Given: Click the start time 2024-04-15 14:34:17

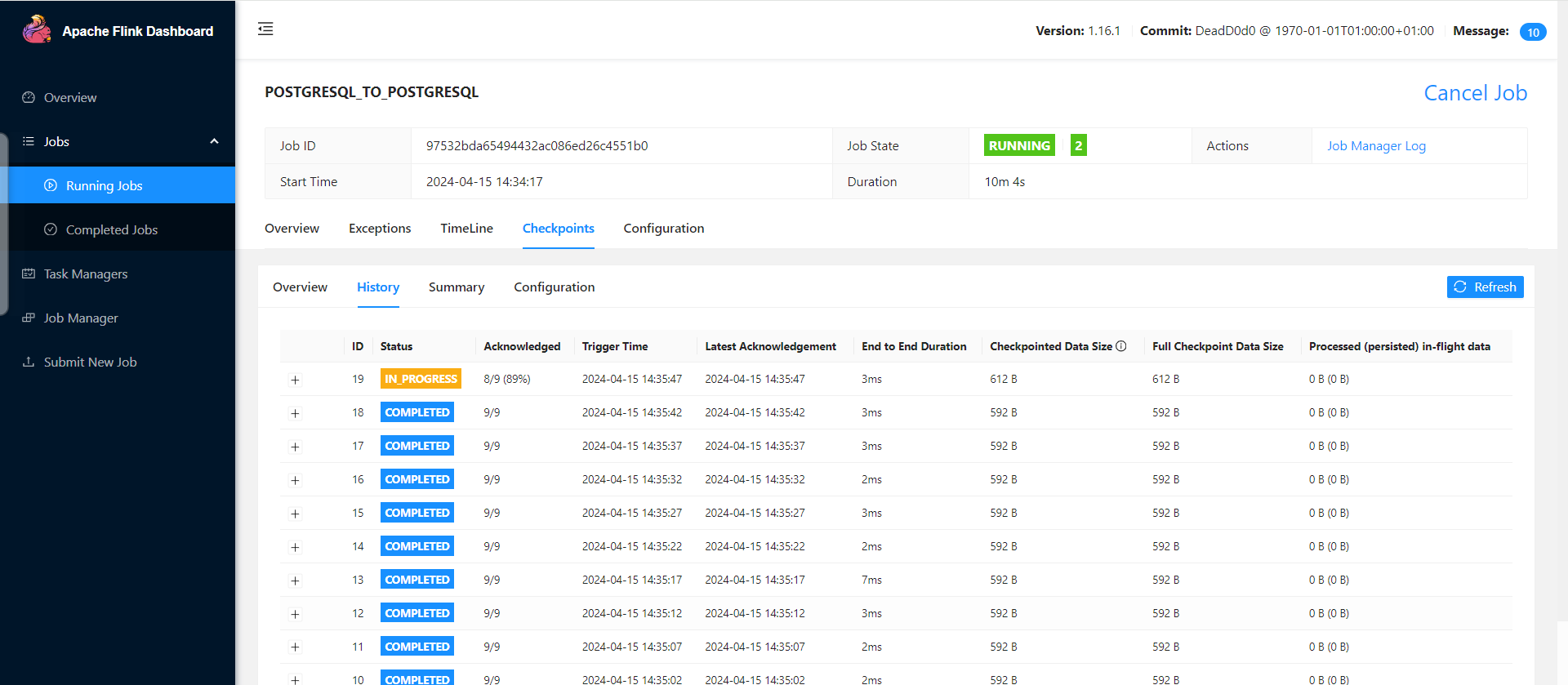Looking at the screenshot, I should tap(484, 182).
